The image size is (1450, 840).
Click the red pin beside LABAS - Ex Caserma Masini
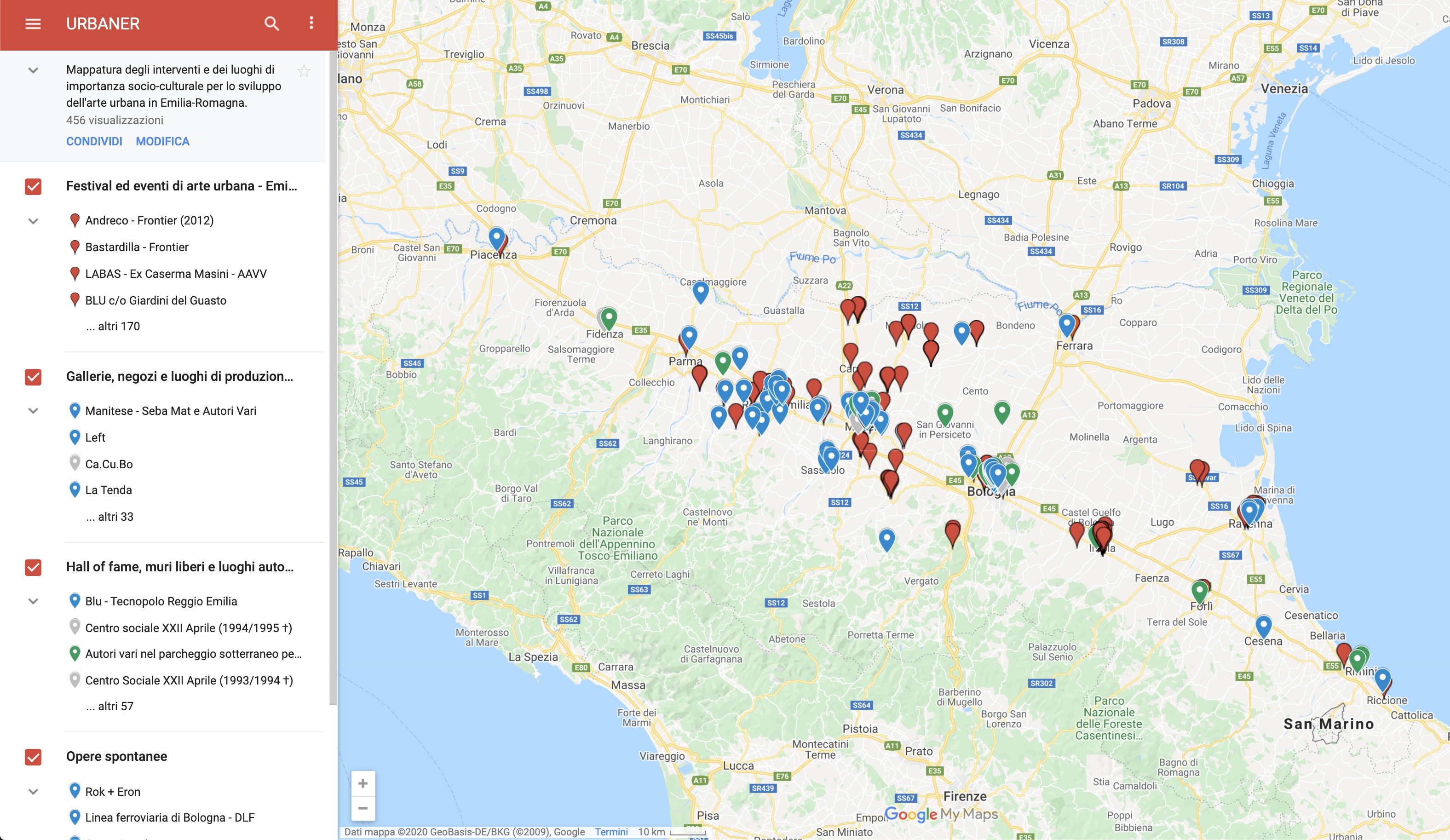(x=74, y=274)
